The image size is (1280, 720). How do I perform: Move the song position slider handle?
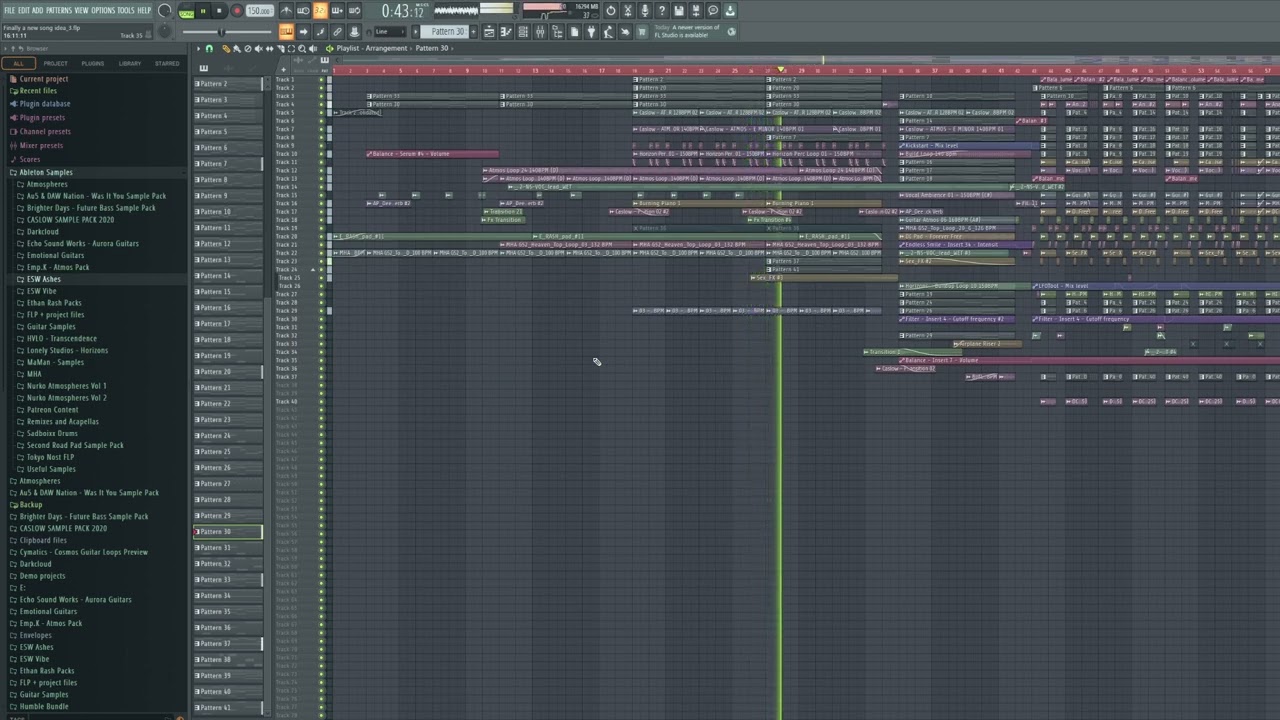click(x=221, y=32)
